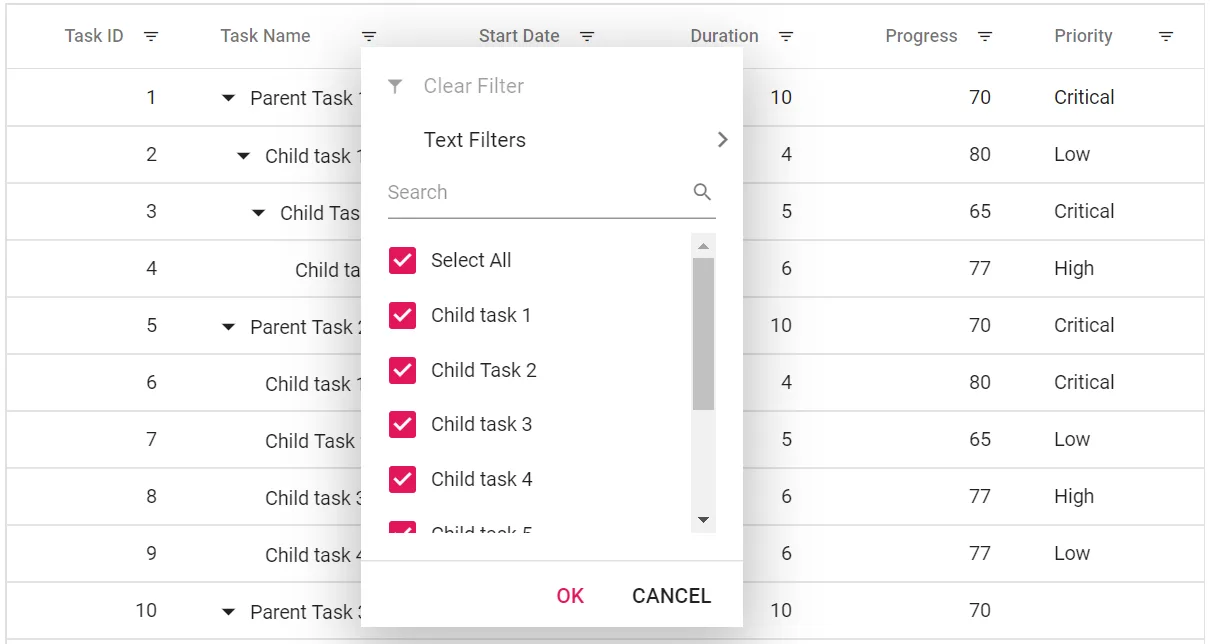This screenshot has height=644, width=1210.
Task: Click the filter icon on Task Name column
Action: (369, 36)
